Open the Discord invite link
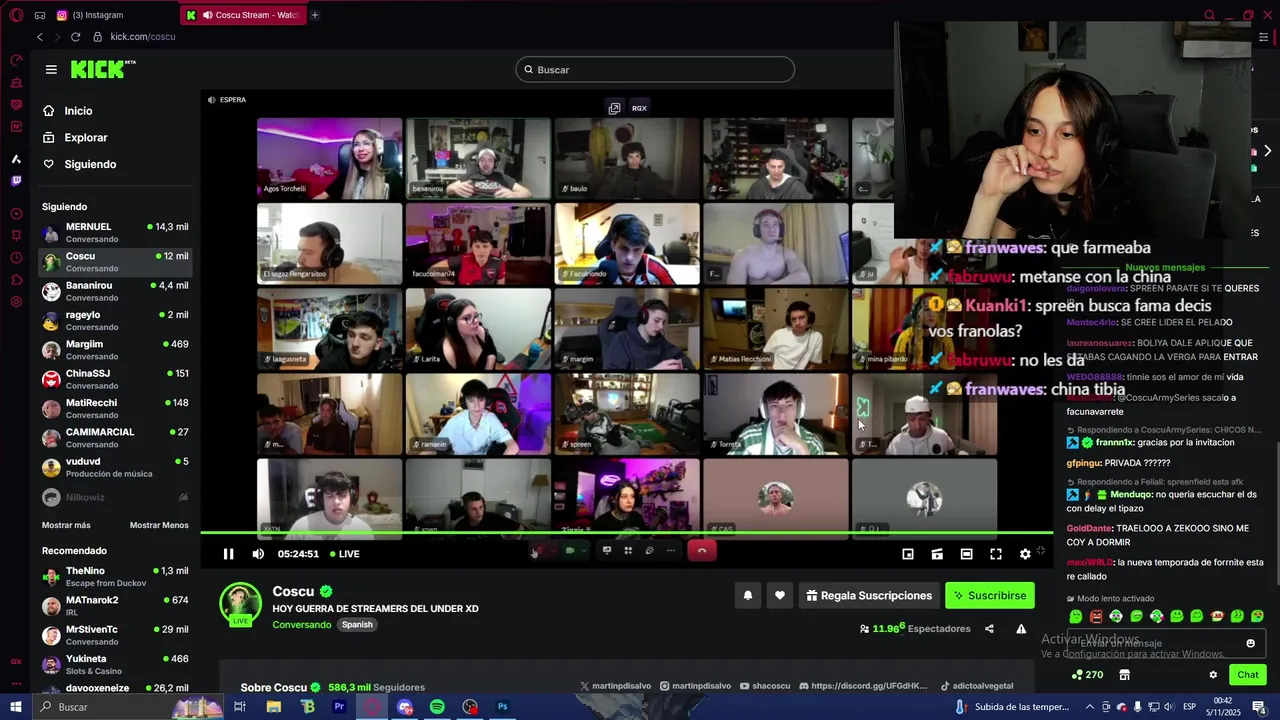The width and height of the screenshot is (1280, 720). [862, 686]
